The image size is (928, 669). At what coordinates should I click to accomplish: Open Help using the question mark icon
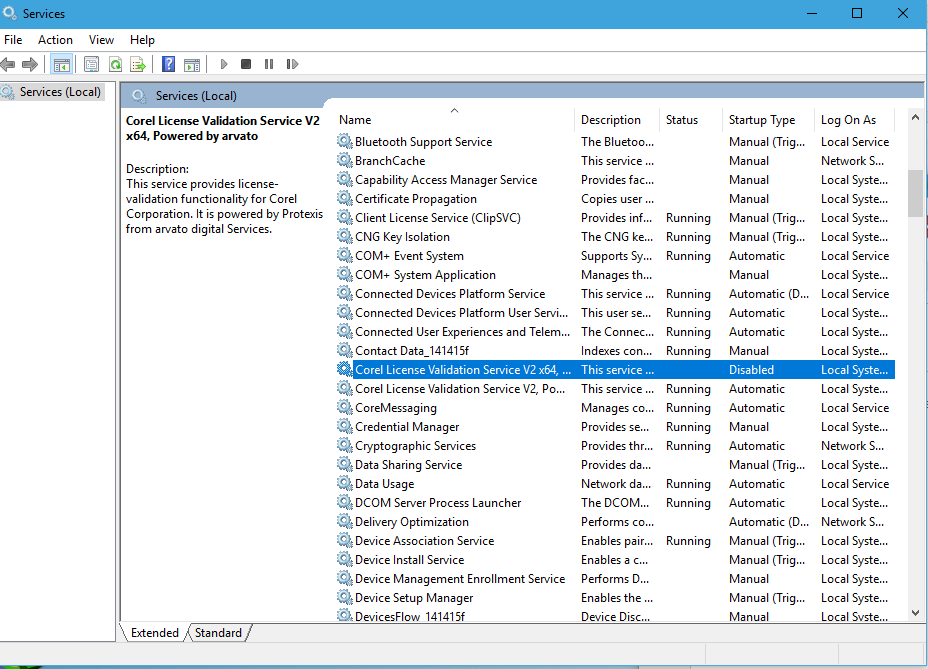(168, 63)
